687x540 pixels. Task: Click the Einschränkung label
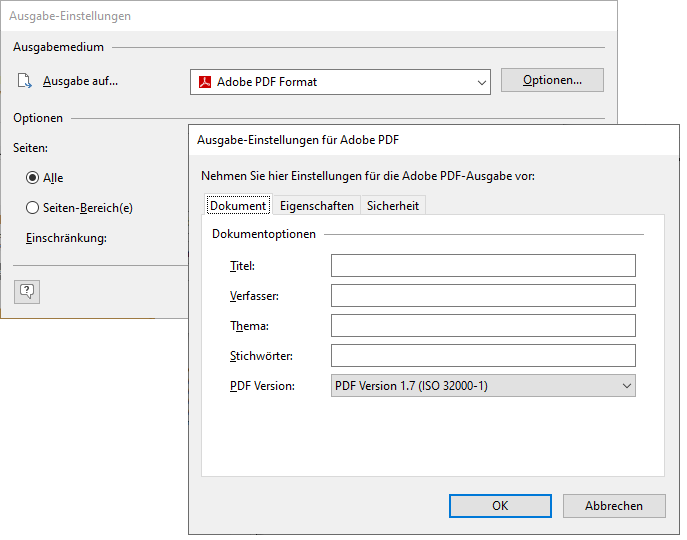(66, 238)
